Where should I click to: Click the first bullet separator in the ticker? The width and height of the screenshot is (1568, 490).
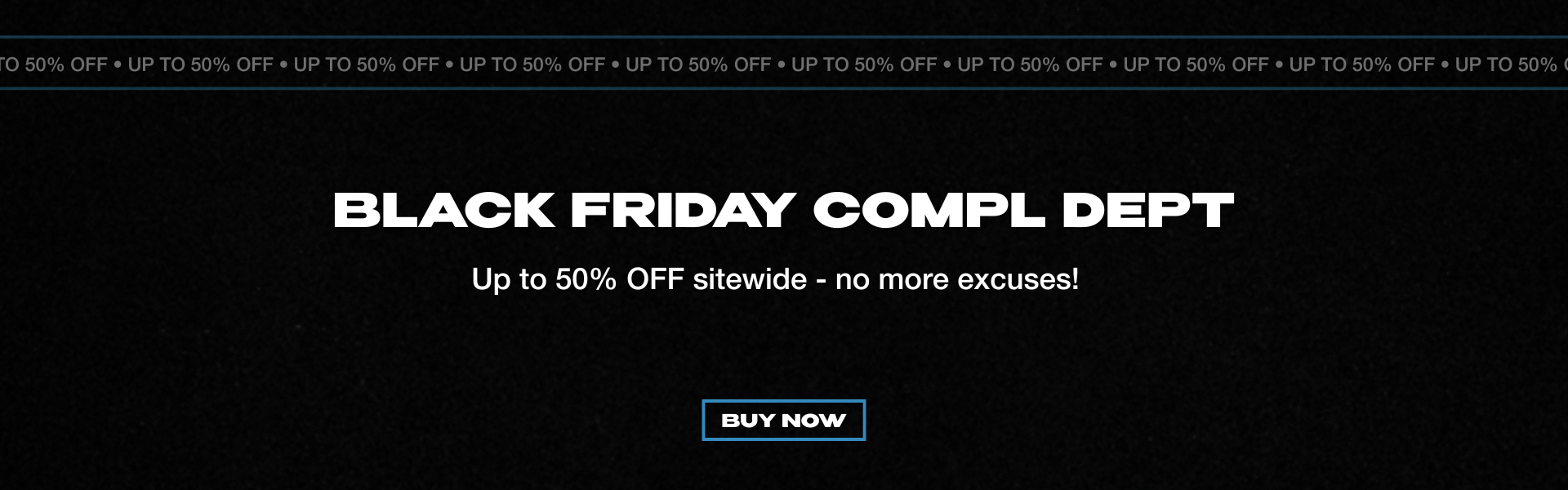click(x=118, y=65)
